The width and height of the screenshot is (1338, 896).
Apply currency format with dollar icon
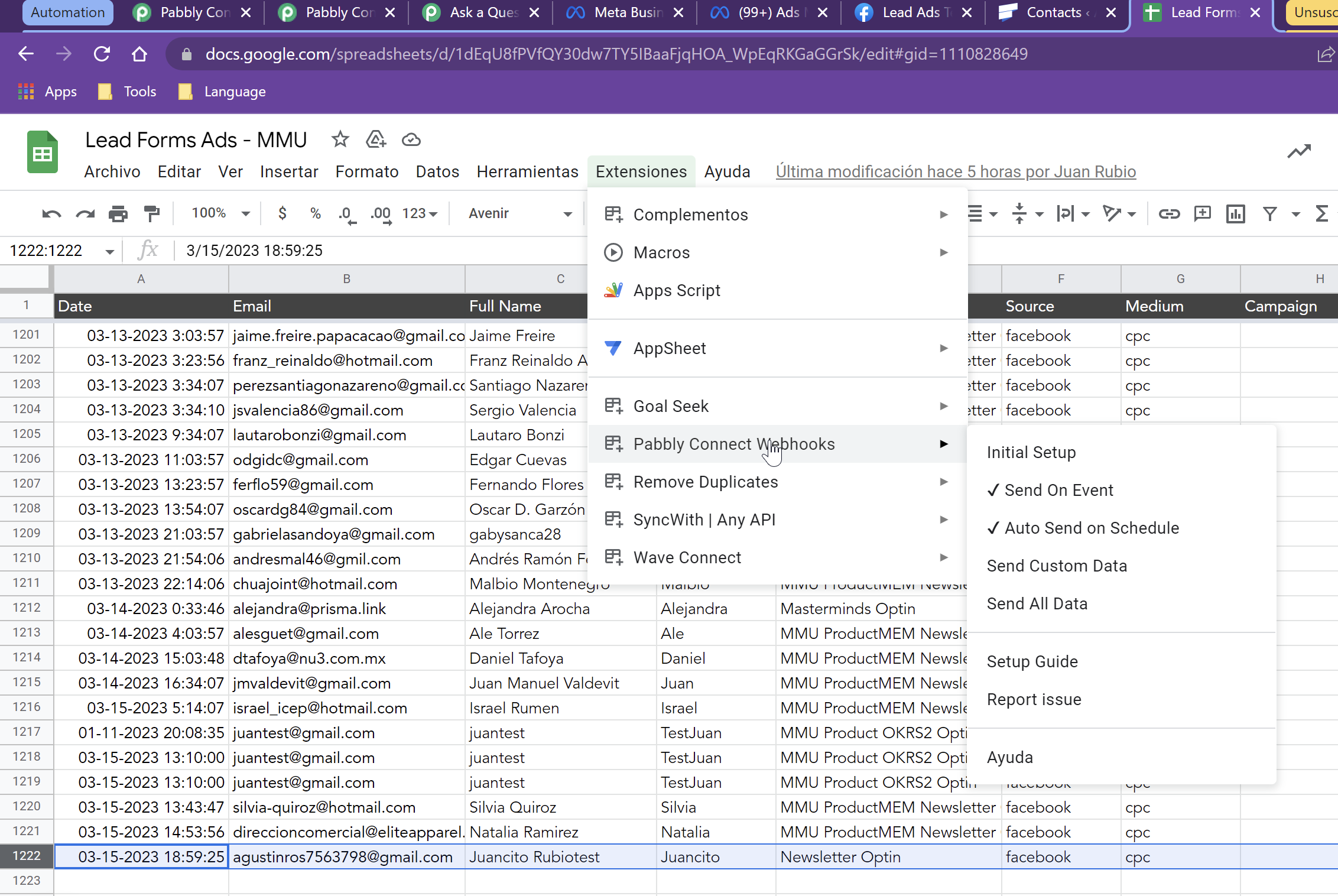click(x=282, y=213)
